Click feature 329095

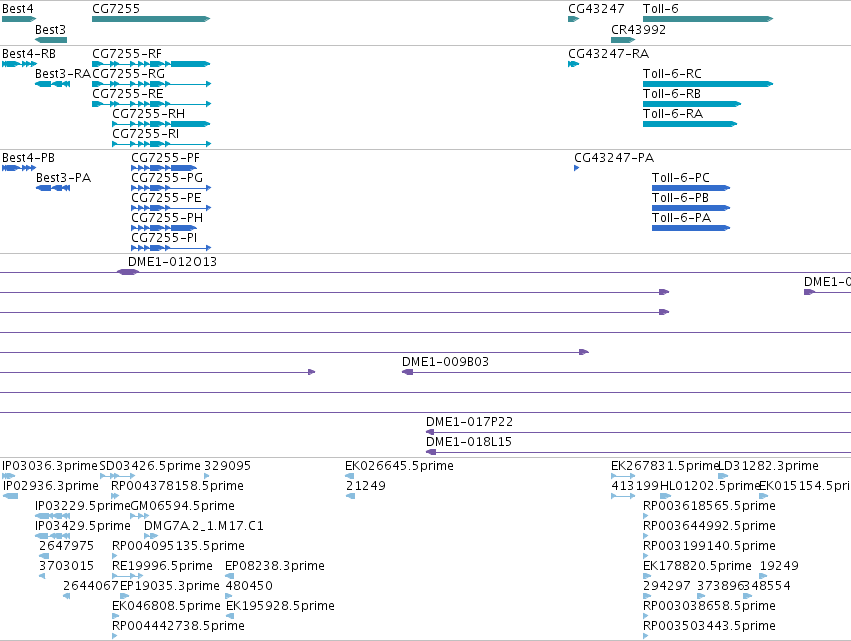206,476
